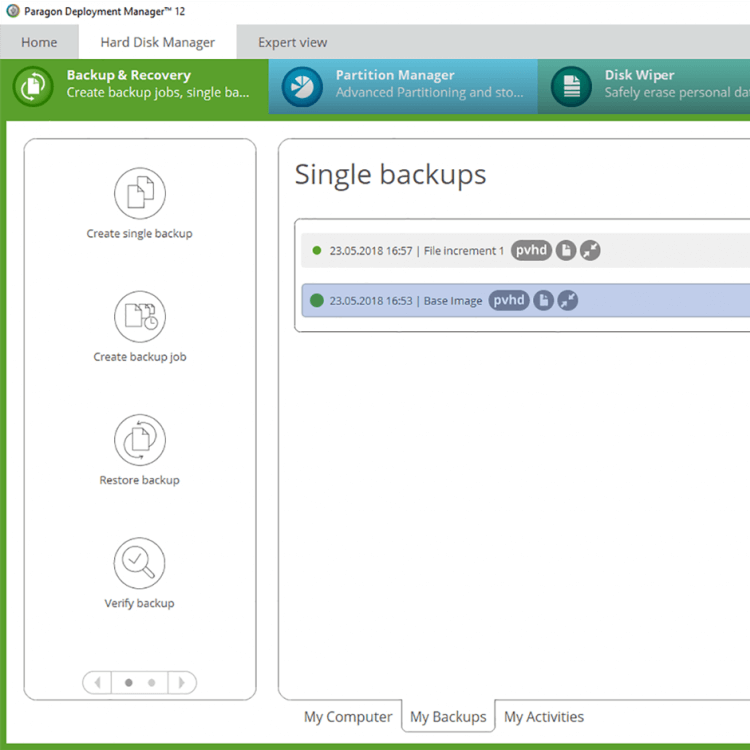The height and width of the screenshot is (750, 750).
Task: Click the file icon on Base Image row
Action: point(543,300)
